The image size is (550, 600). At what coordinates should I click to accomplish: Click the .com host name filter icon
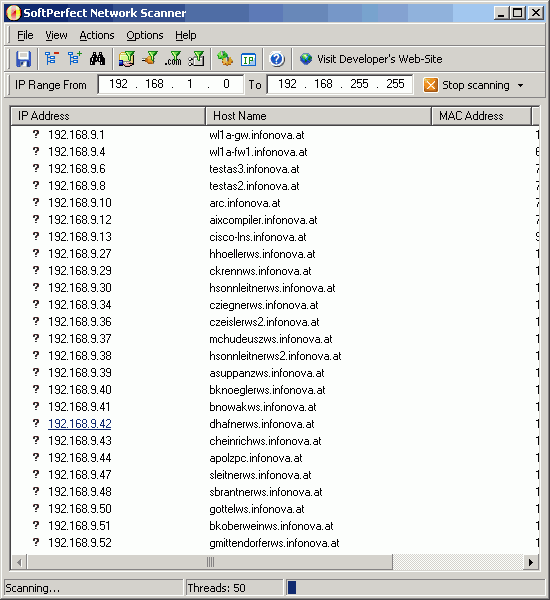click(173, 59)
